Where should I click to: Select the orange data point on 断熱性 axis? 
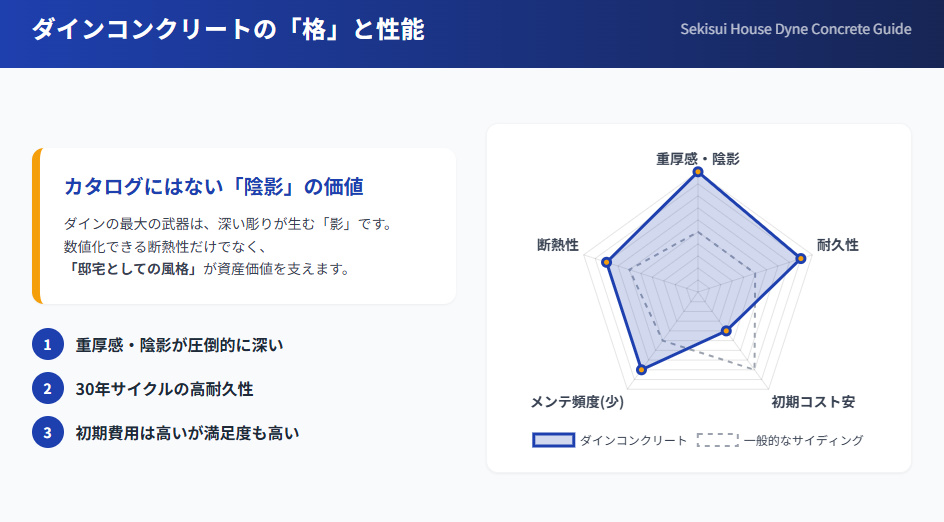point(606,262)
